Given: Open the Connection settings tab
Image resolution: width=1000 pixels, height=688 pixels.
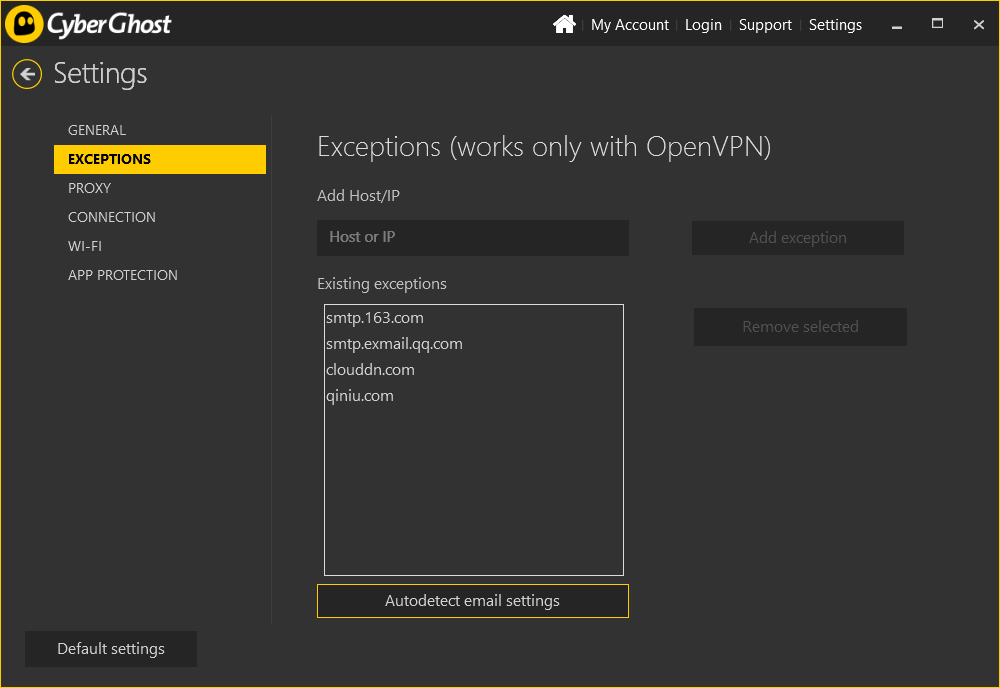Looking at the screenshot, I should coord(160,217).
